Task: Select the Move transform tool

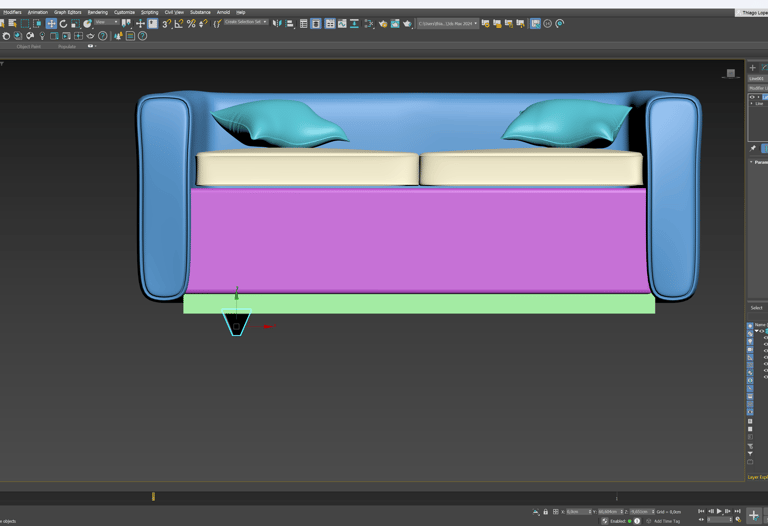Action: tap(51, 23)
